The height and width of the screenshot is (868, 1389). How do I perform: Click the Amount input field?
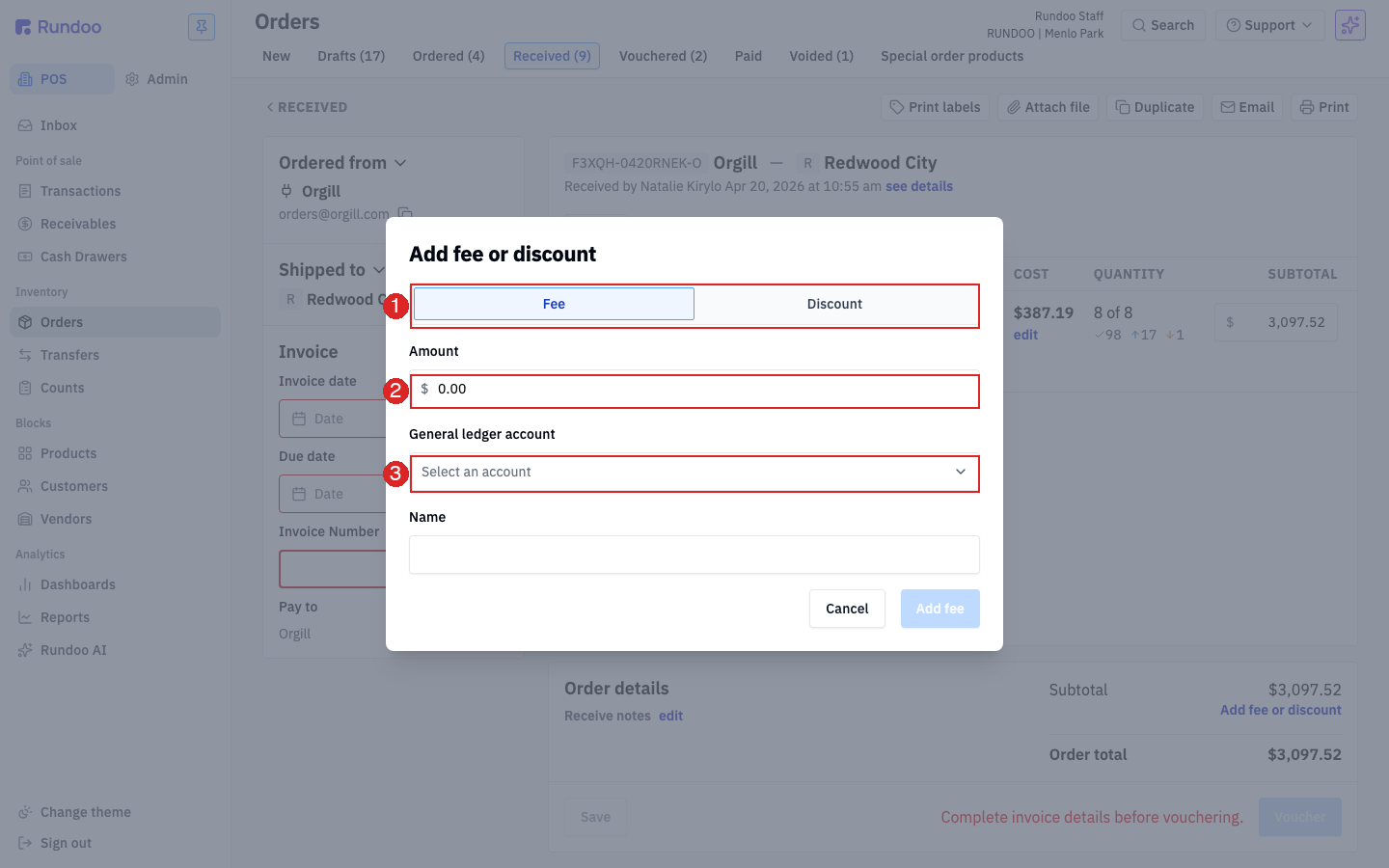coord(694,390)
